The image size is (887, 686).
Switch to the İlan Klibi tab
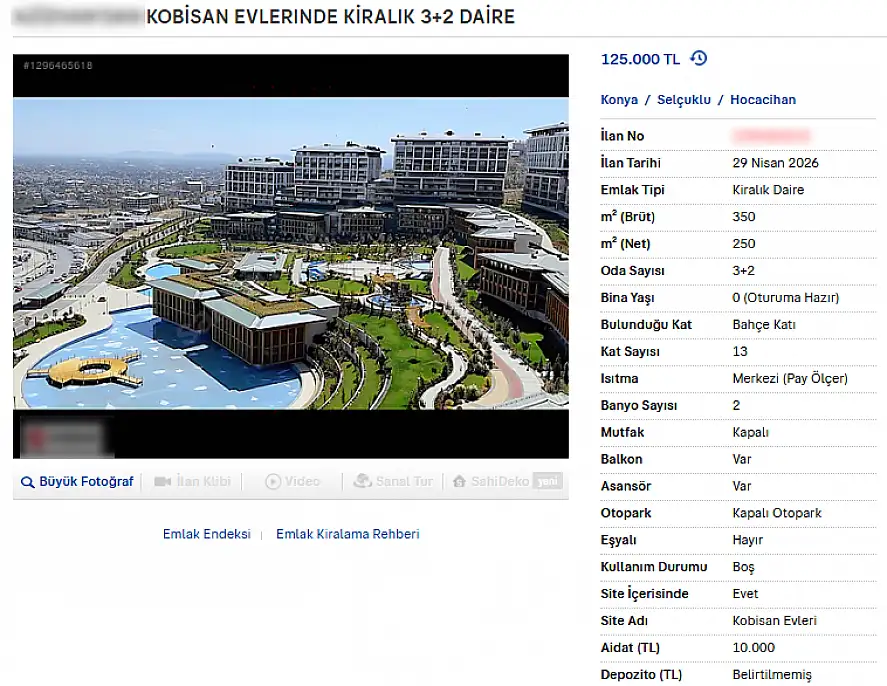tap(204, 482)
